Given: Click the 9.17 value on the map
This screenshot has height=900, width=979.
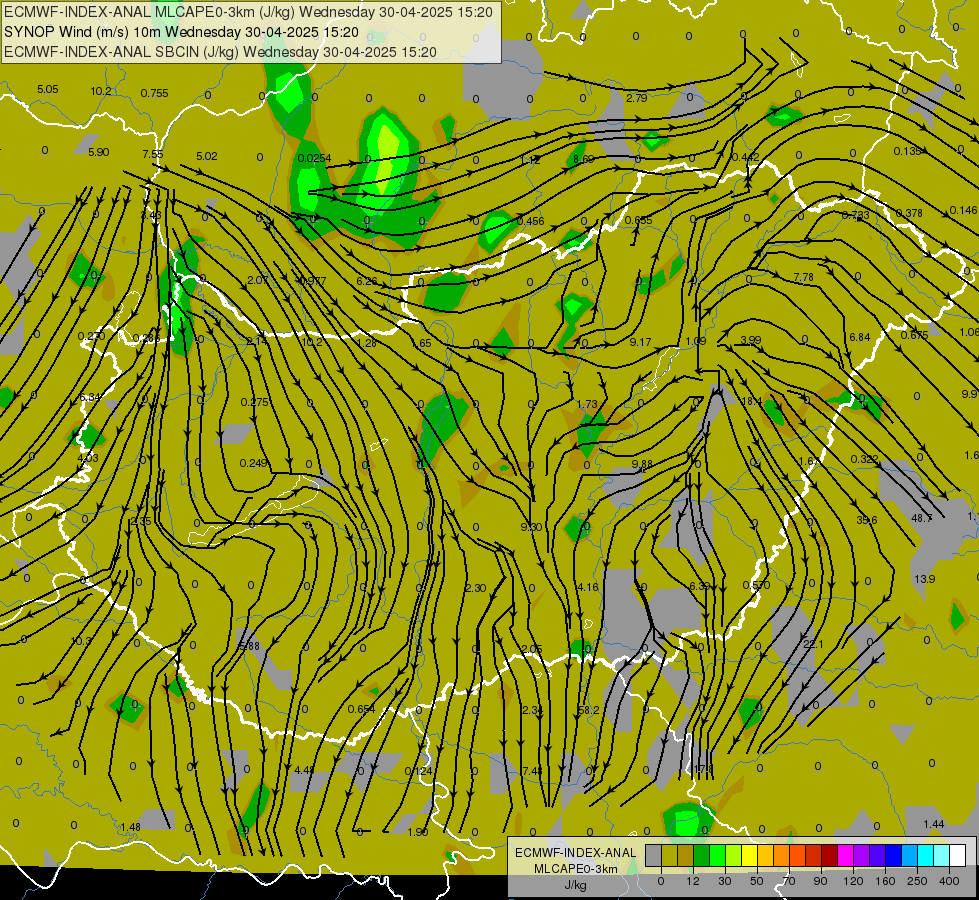Looking at the screenshot, I should coord(641,342).
